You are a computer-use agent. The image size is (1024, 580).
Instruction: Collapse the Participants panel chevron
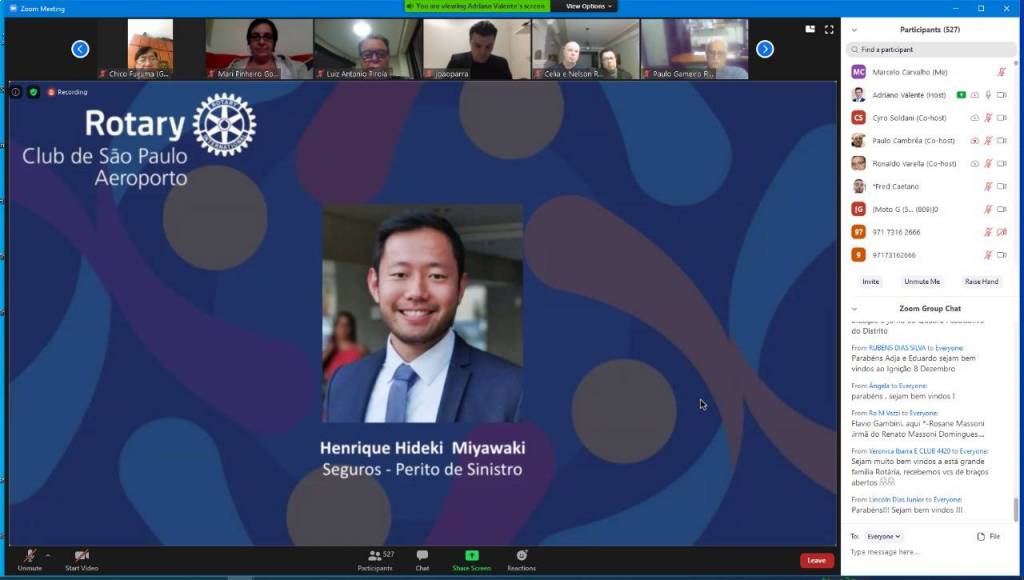[854, 30]
